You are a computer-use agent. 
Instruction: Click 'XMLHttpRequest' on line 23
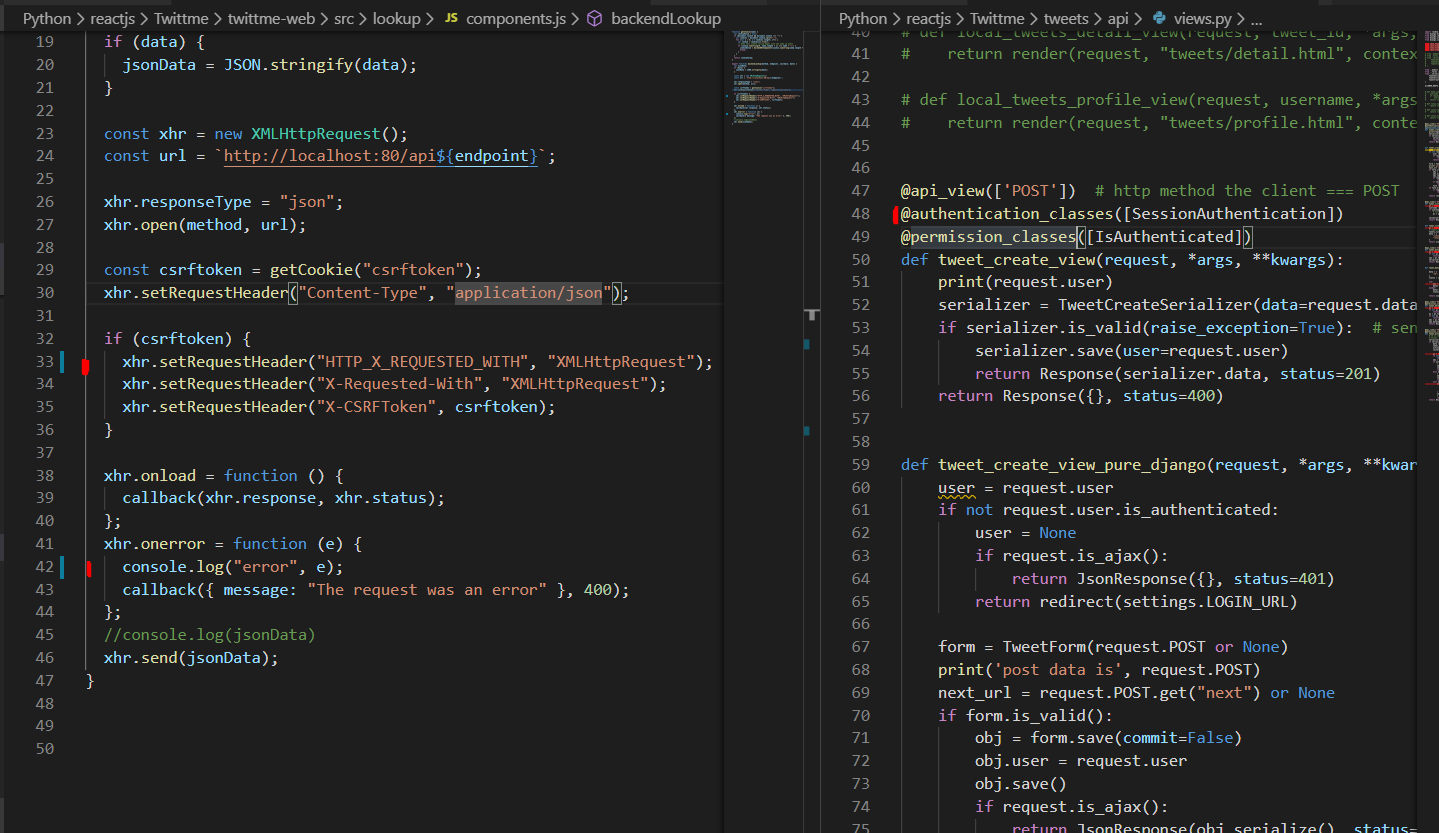click(315, 133)
